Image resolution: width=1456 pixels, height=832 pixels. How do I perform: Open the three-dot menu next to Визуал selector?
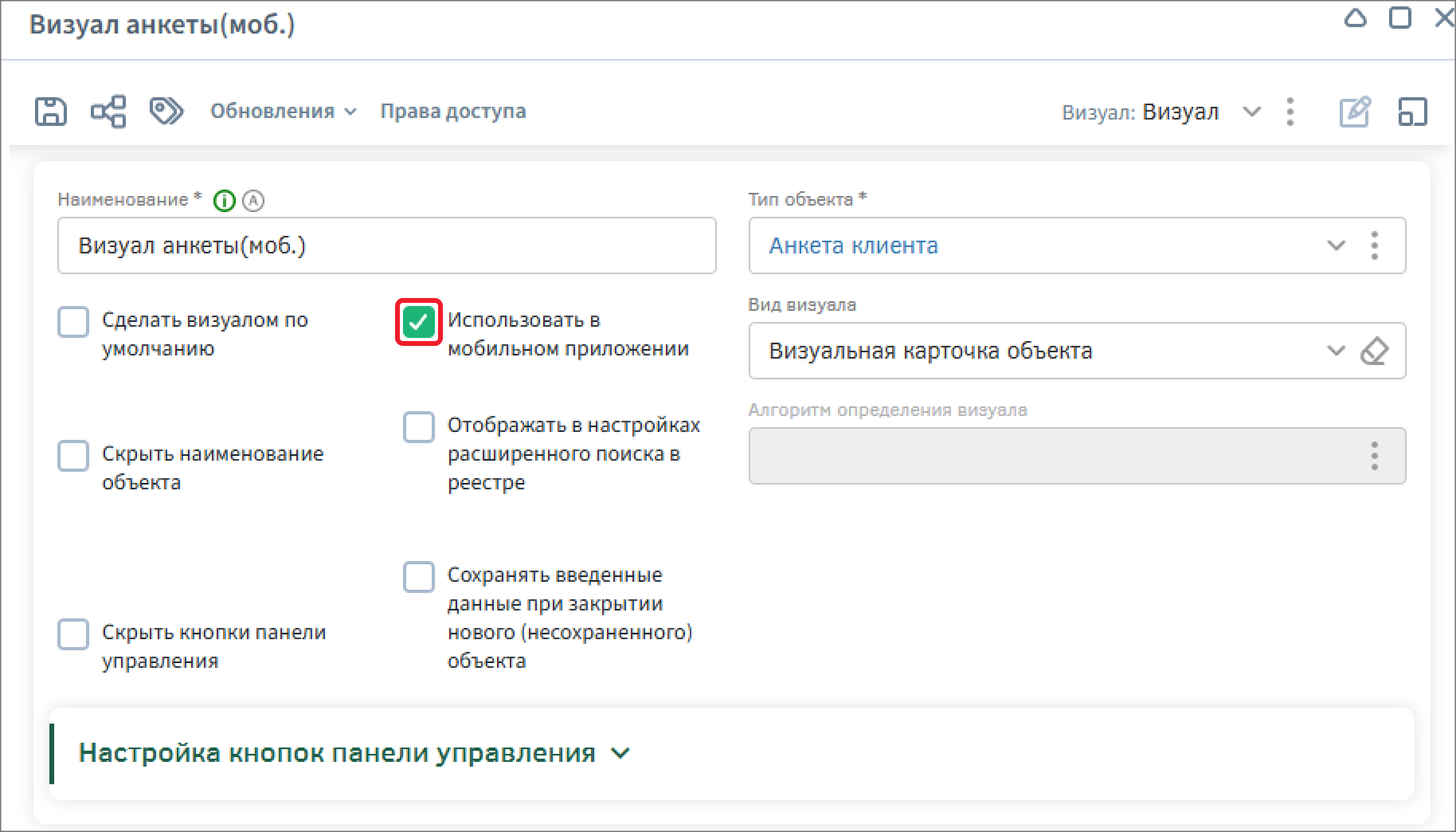click(1290, 112)
